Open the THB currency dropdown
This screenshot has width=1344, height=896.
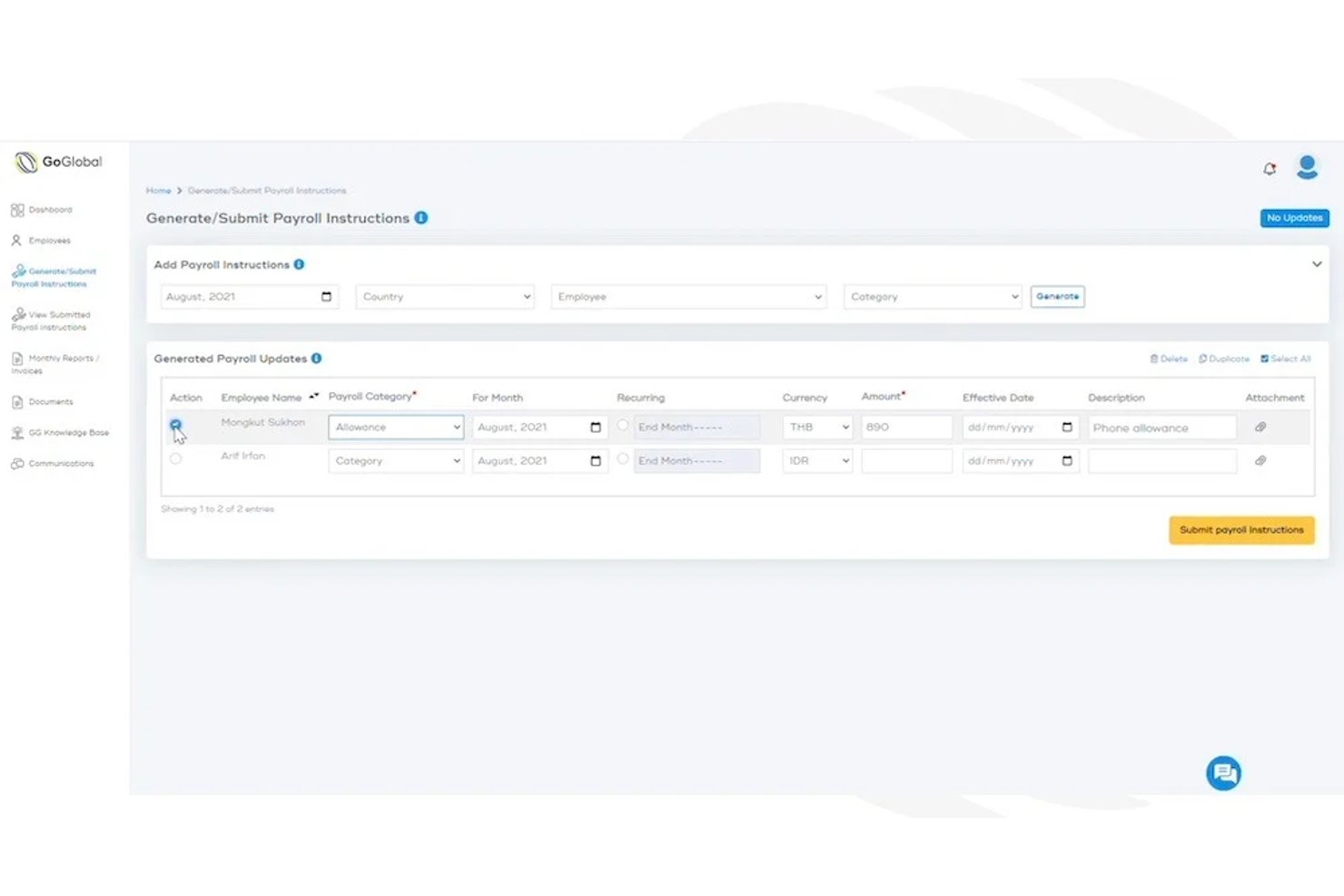(817, 428)
